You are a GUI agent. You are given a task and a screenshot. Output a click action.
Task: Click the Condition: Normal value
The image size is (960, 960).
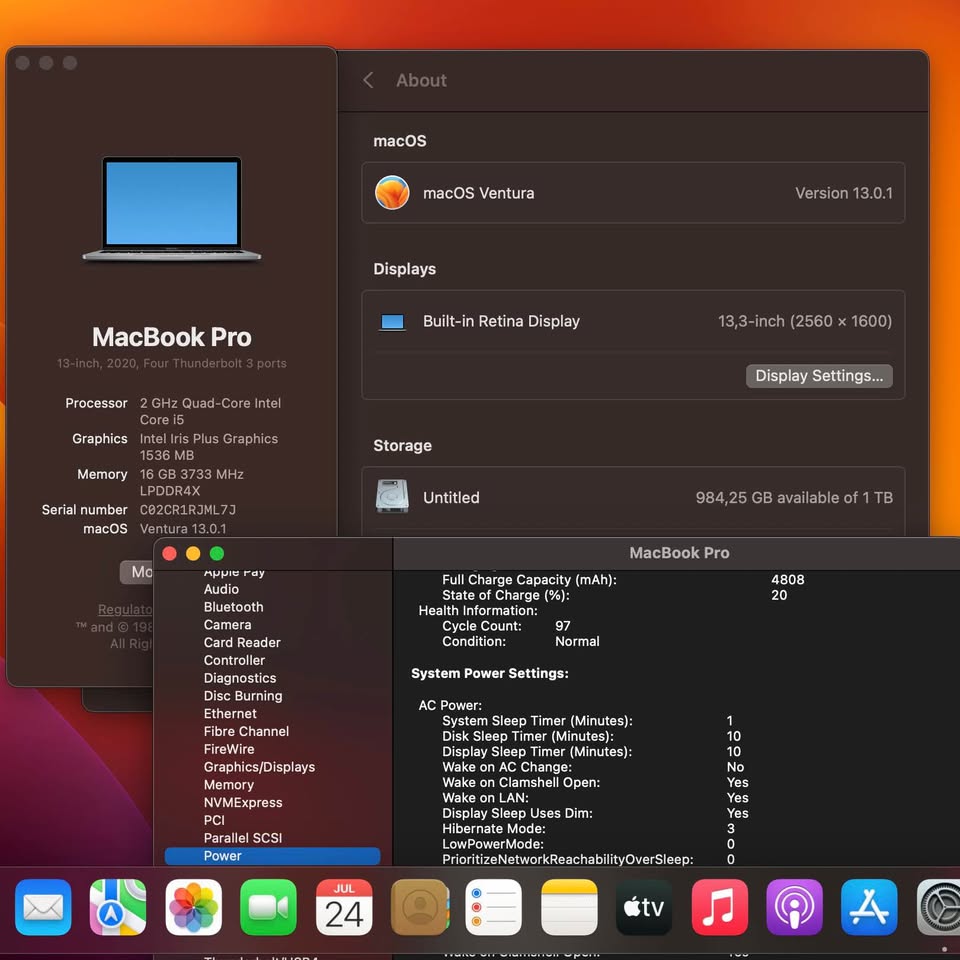pos(577,641)
